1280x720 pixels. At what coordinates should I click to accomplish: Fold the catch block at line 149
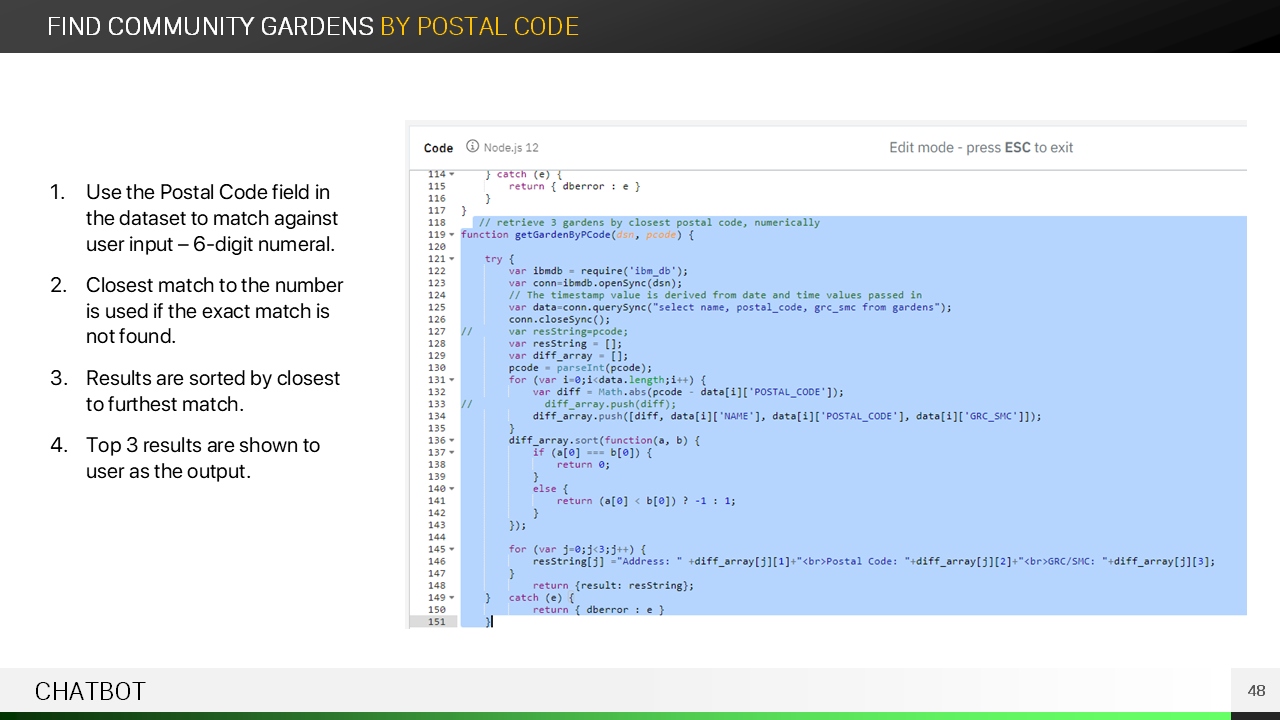(452, 598)
